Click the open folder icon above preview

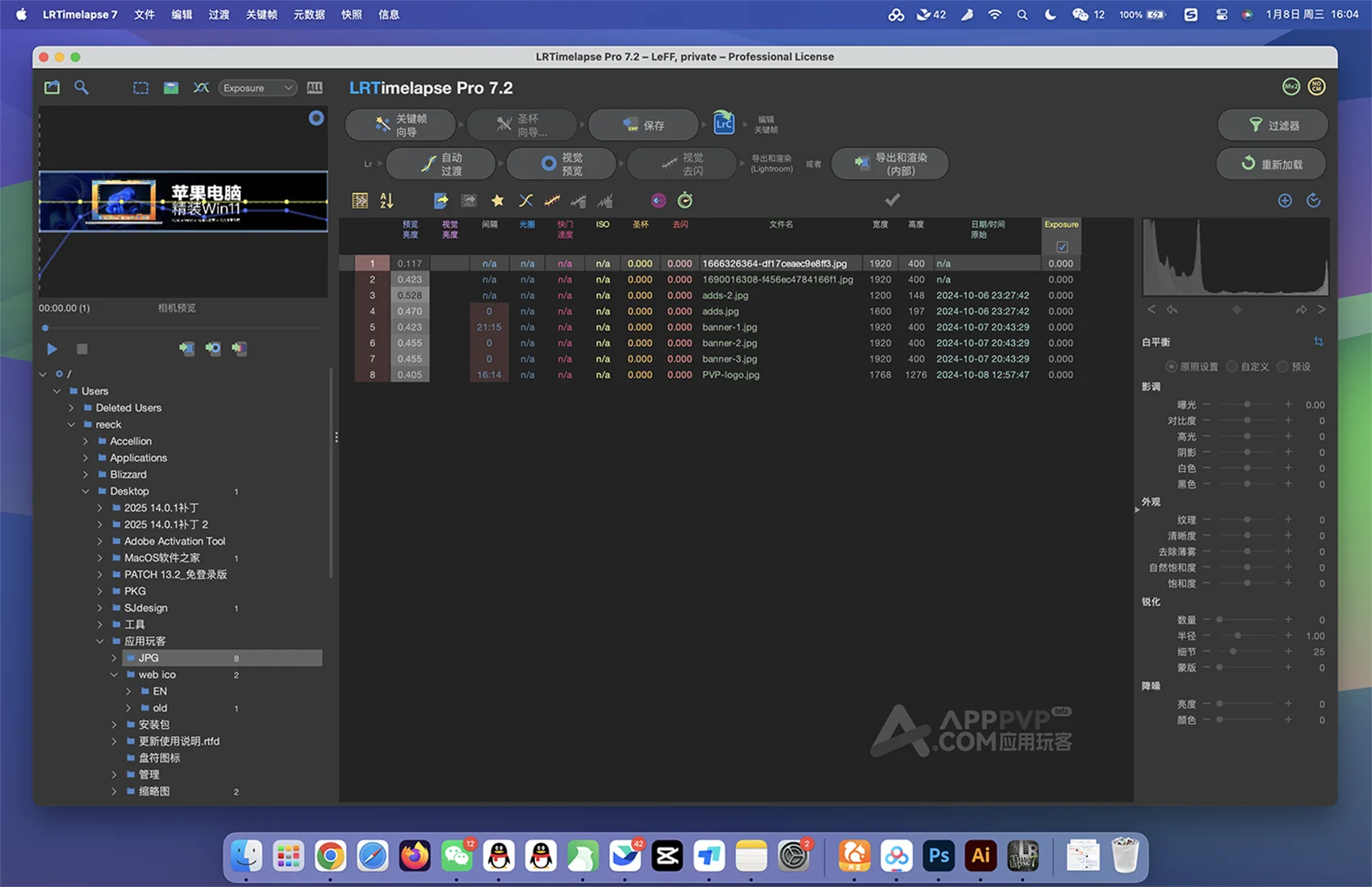pyautogui.click(x=52, y=87)
